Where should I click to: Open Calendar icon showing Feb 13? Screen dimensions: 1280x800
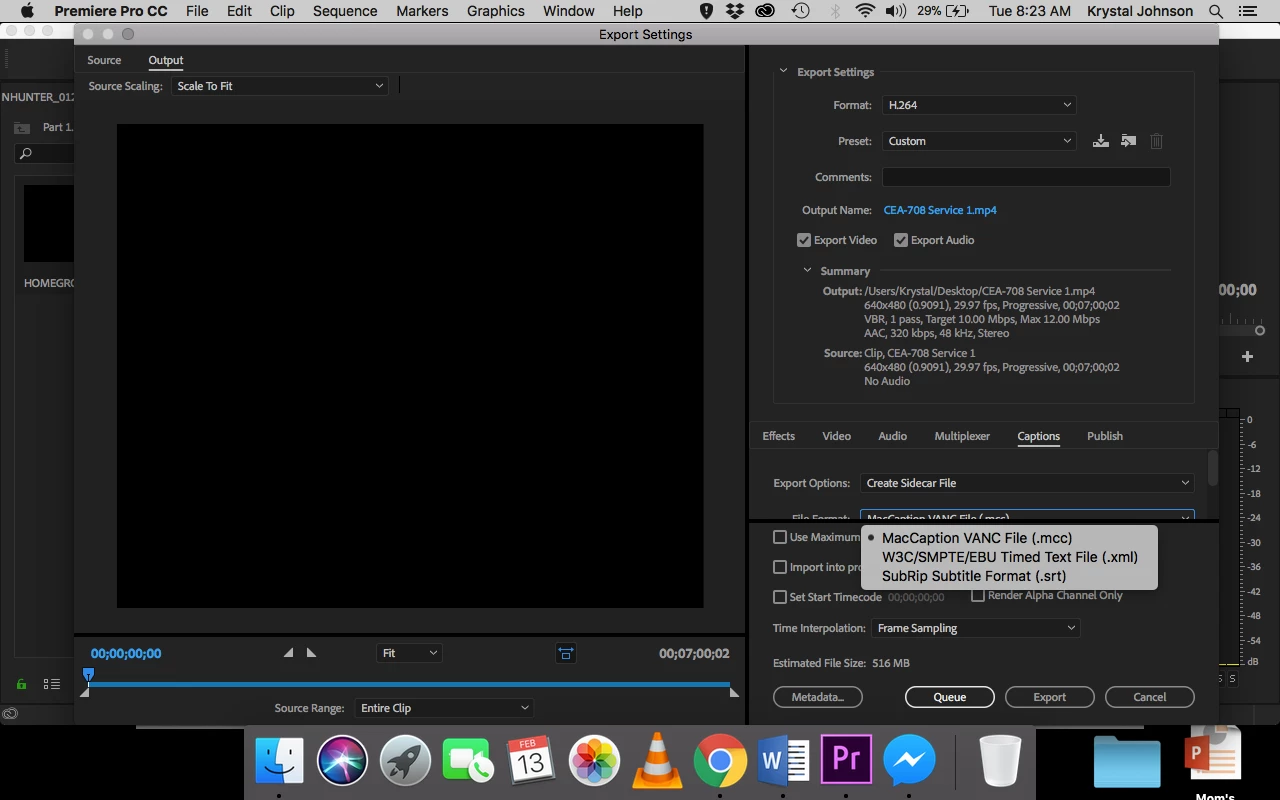(x=531, y=762)
